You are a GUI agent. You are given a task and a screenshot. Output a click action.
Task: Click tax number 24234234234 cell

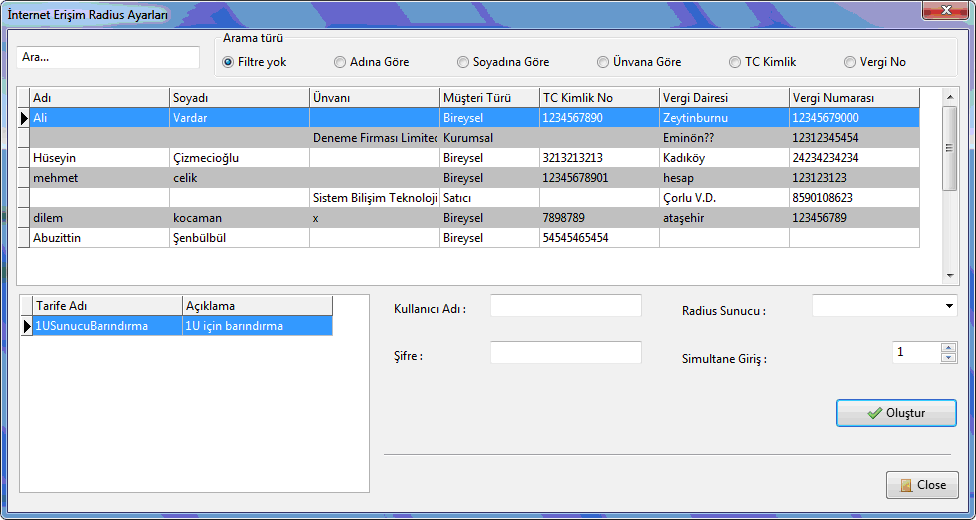point(854,158)
